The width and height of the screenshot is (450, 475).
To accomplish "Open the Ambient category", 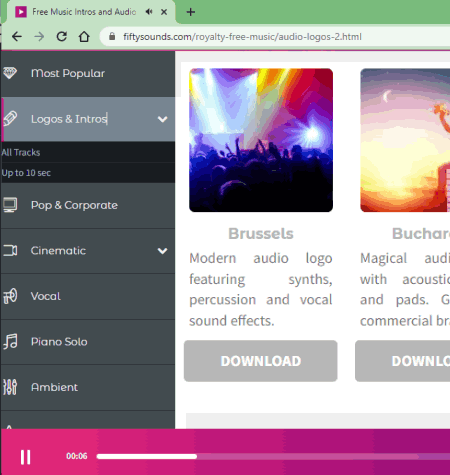I will pyautogui.click(x=88, y=387).
